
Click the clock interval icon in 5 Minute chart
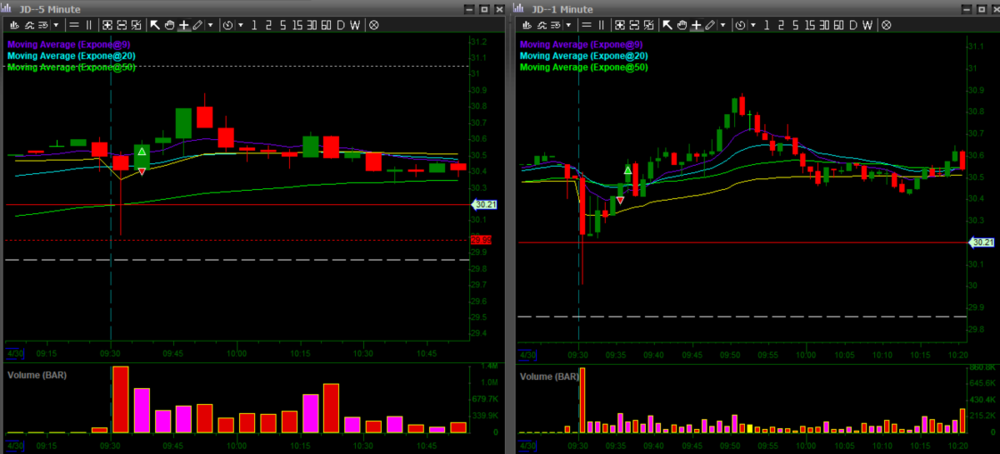(x=227, y=24)
